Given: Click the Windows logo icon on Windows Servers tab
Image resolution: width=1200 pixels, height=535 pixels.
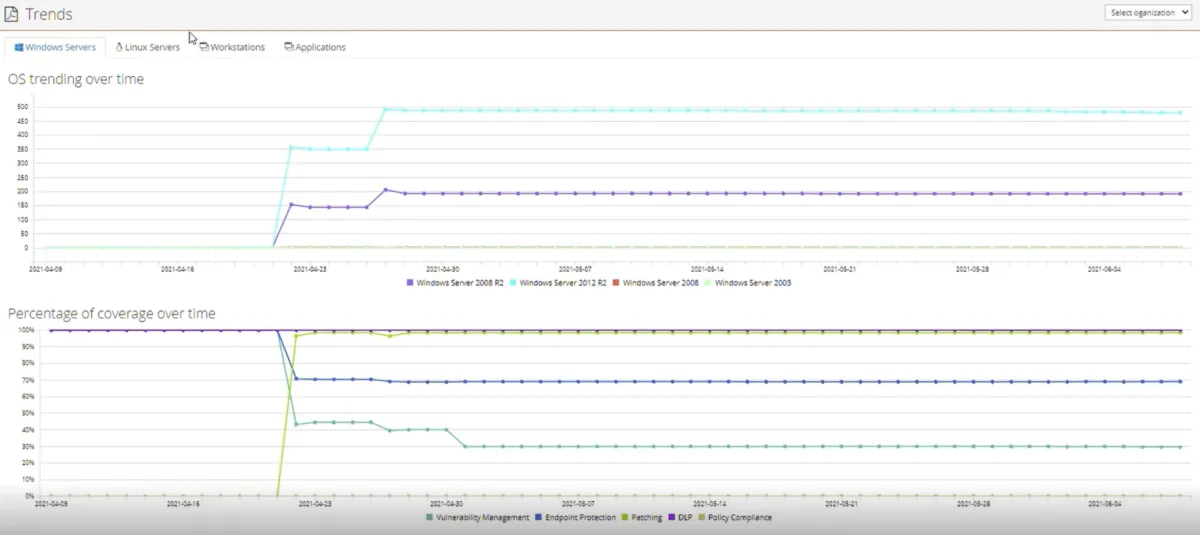Looking at the screenshot, I should (x=19, y=47).
